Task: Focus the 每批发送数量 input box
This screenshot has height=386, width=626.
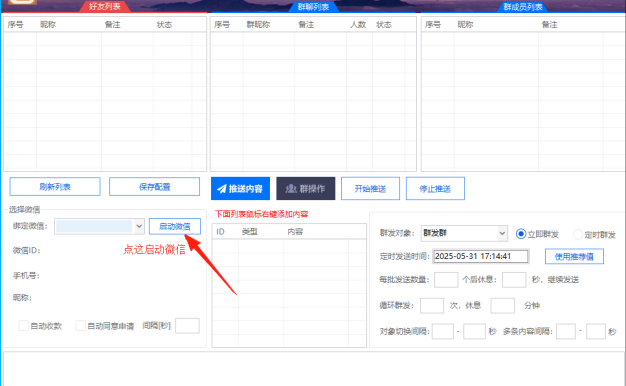Action: pyautogui.click(x=446, y=279)
